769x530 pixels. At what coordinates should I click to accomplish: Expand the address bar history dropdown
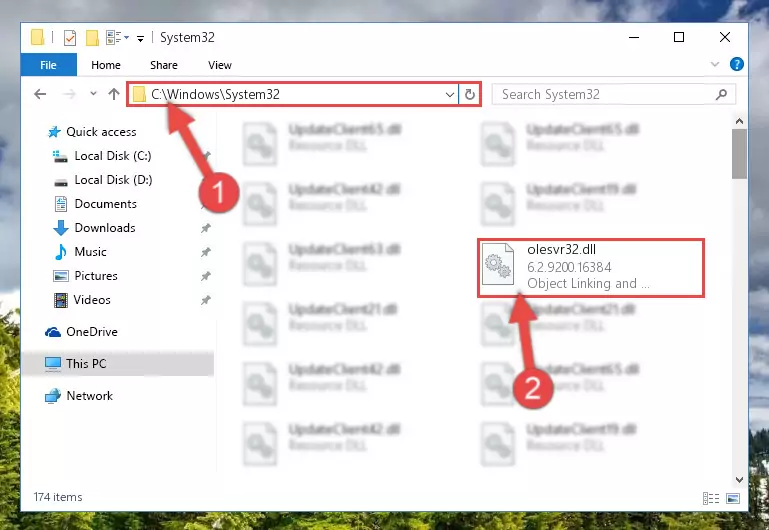coord(450,94)
